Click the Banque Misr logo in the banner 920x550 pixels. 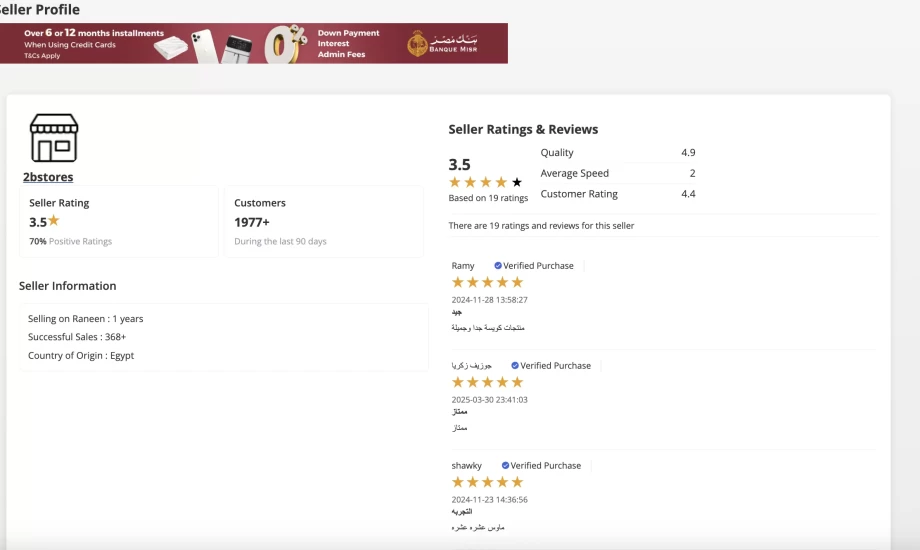[442, 43]
